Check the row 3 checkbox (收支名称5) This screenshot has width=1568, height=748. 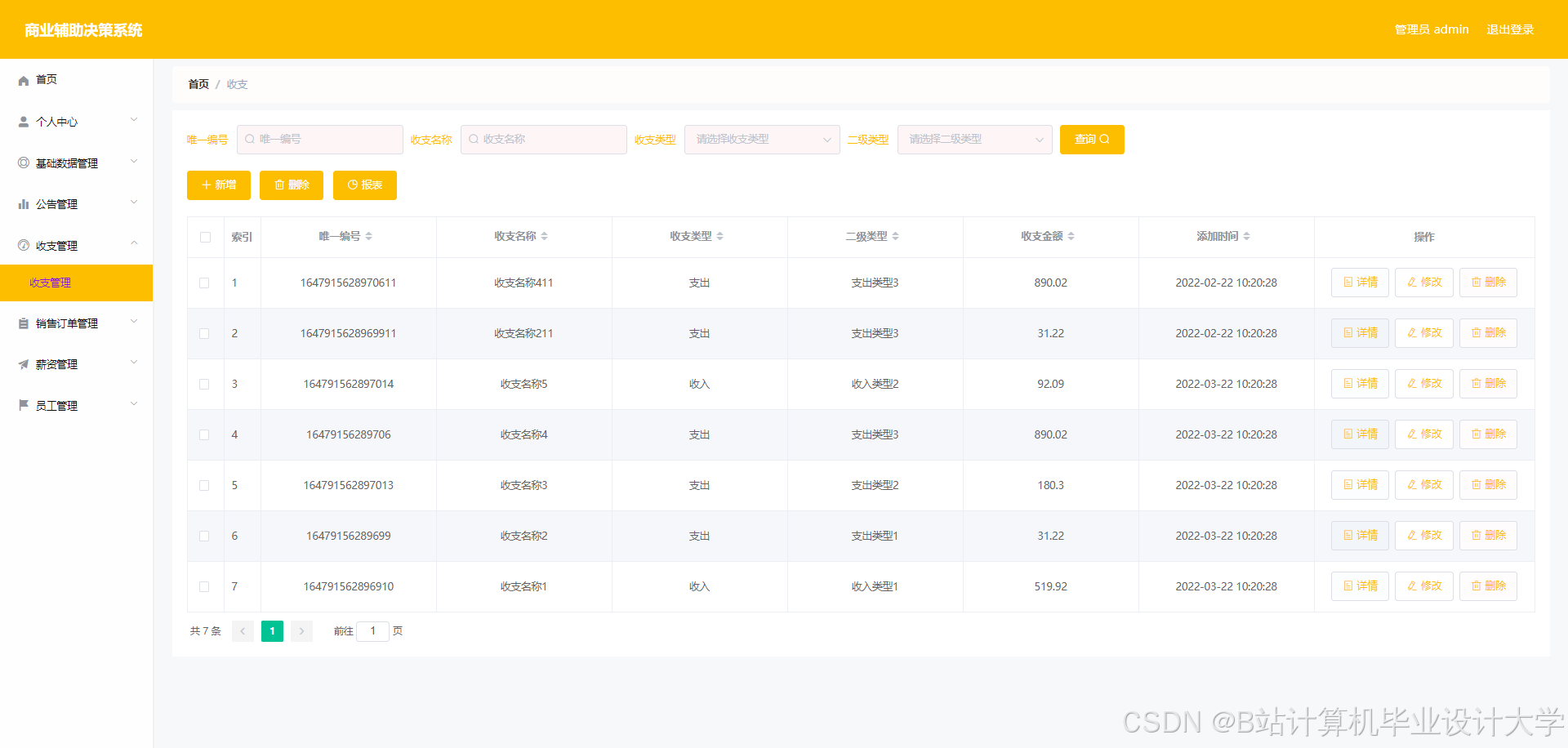[x=204, y=384]
